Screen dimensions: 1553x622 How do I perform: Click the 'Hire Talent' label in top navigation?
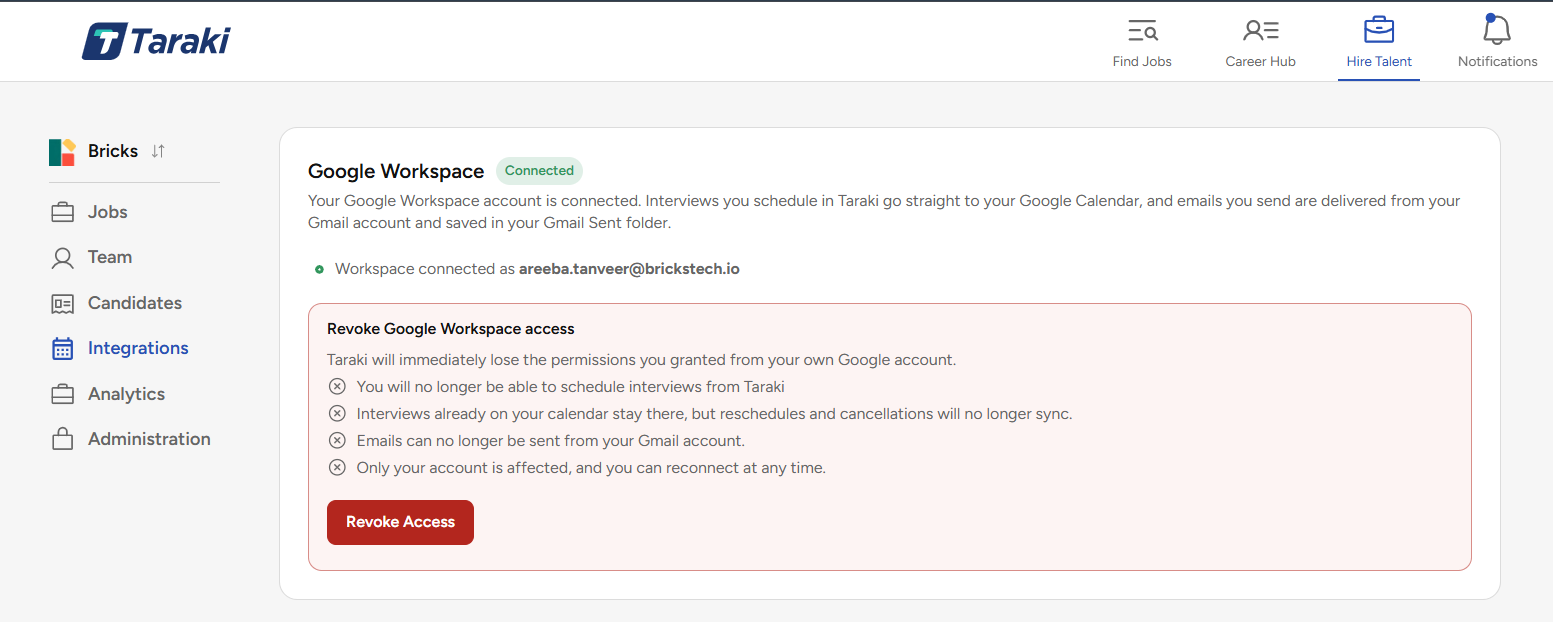1379,62
